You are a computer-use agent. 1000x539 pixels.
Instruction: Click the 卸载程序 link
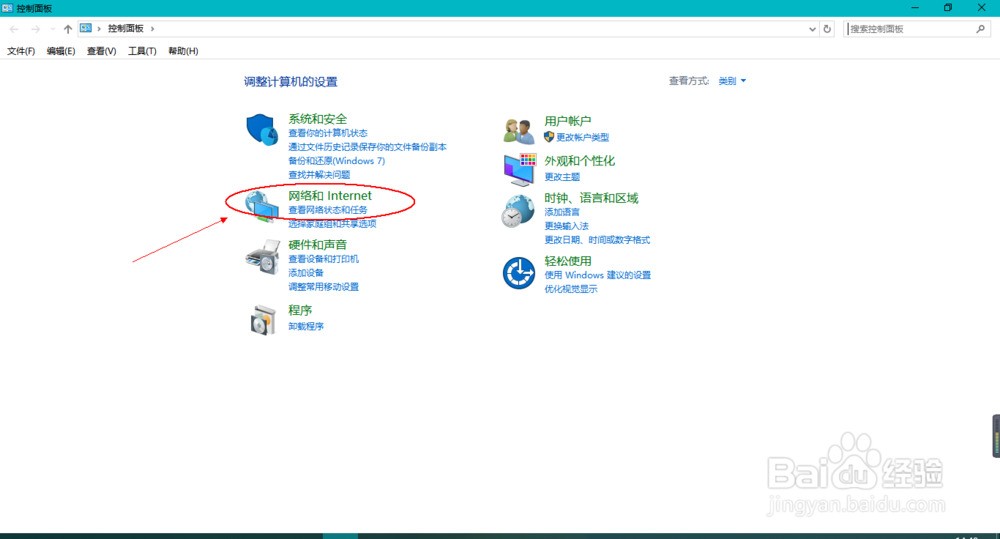click(x=306, y=326)
